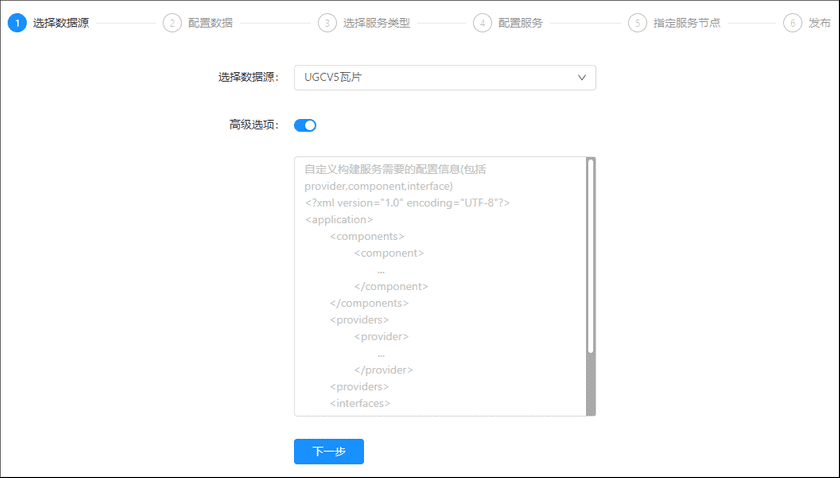Viewport: 840px width, 478px height.
Task: Click the dropdown chevron arrow for 选择数据源
Action: pos(582,77)
